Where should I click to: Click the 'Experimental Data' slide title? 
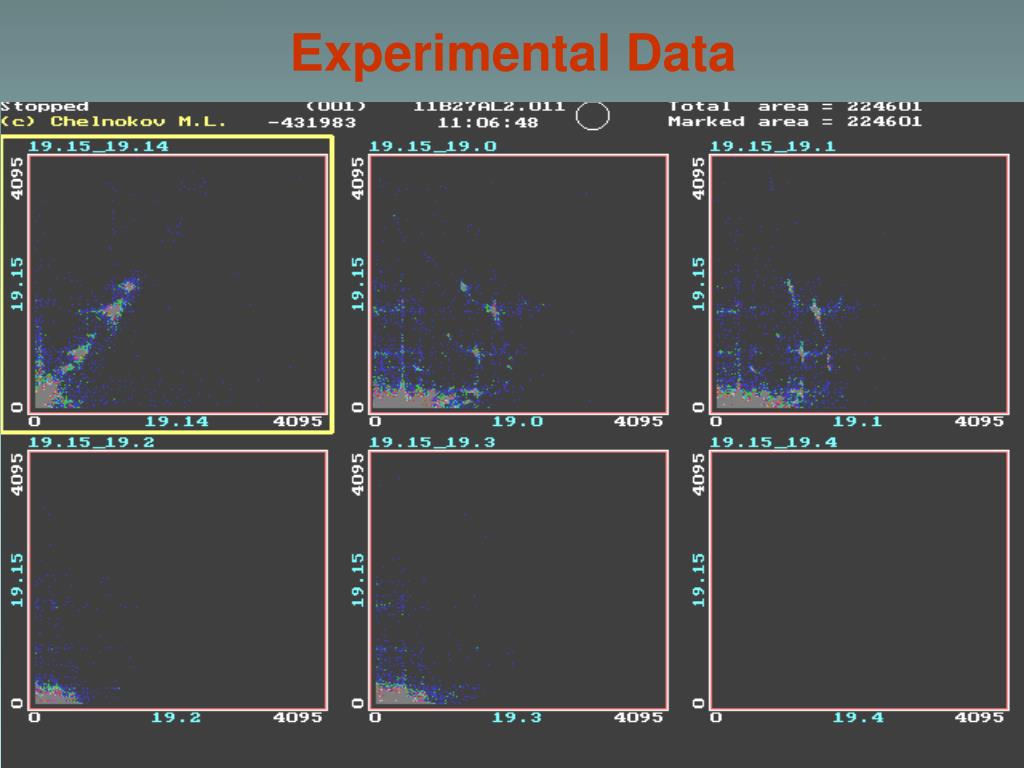click(513, 53)
